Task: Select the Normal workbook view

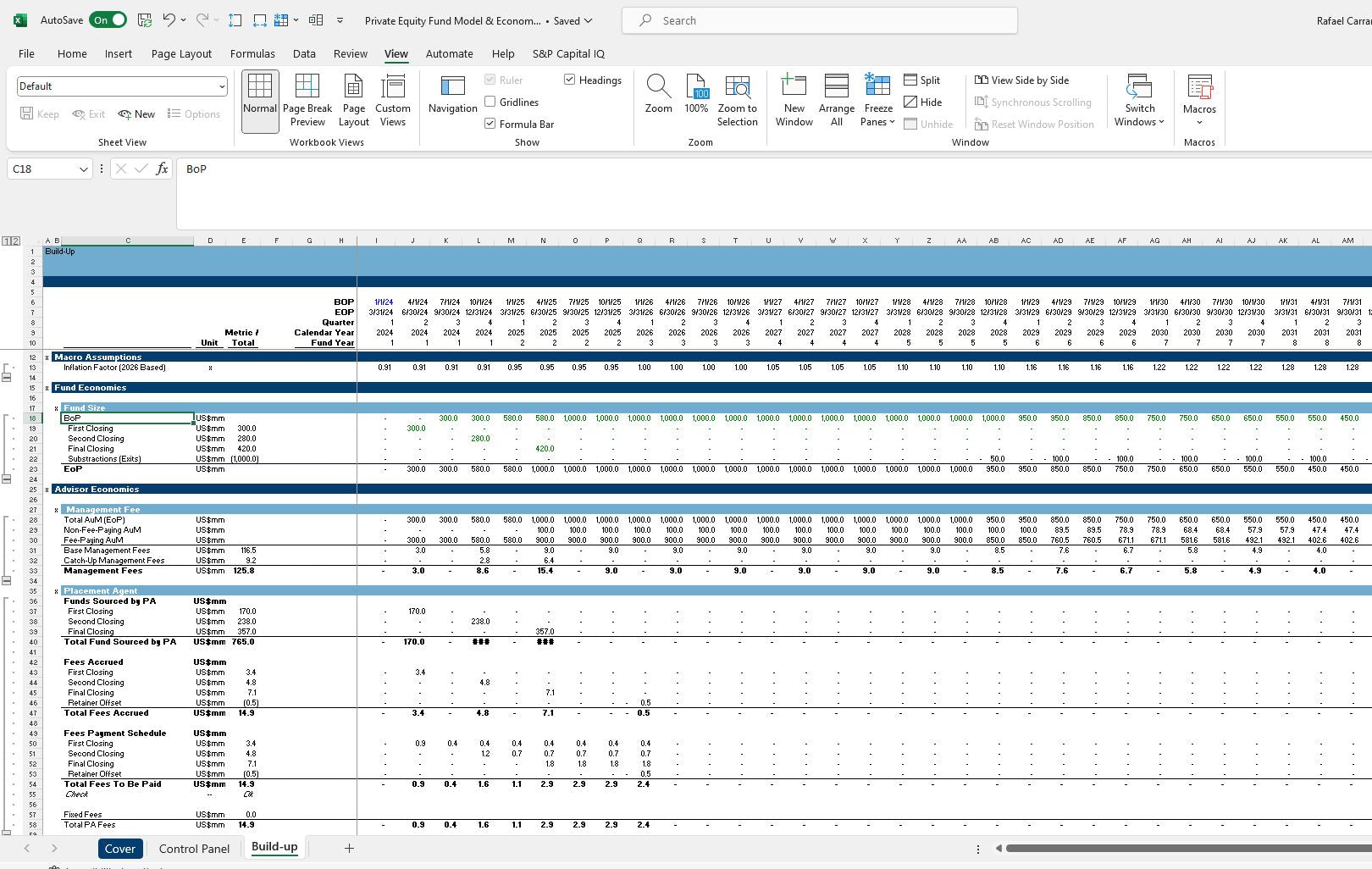Action: [259, 99]
